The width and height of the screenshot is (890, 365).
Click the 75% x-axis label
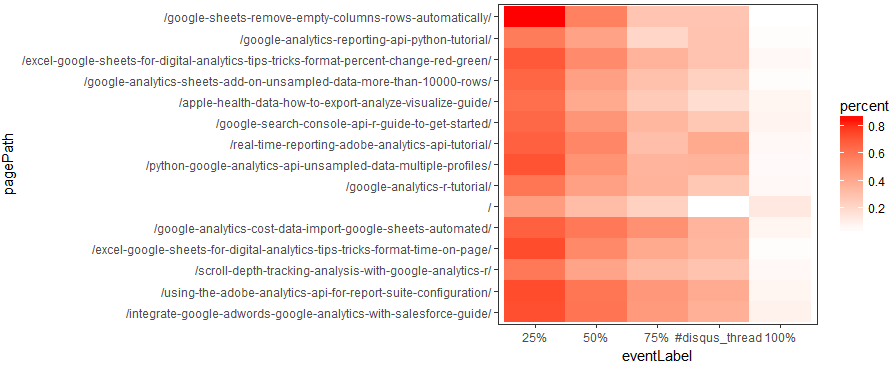657,338
